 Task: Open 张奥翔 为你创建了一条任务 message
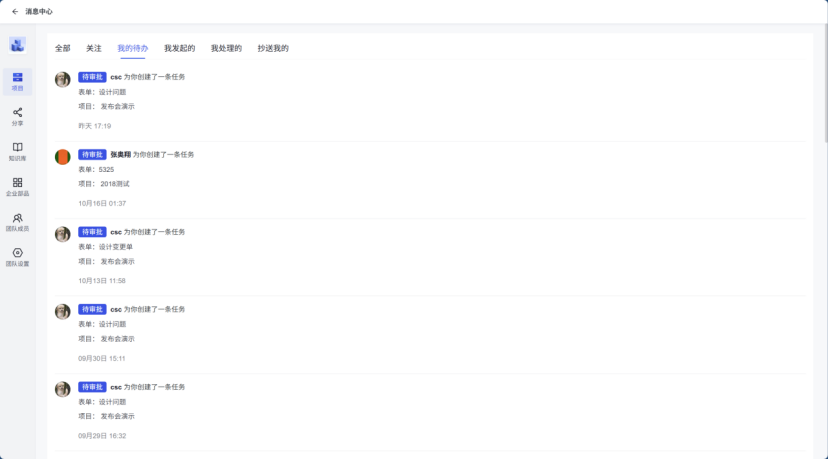(x=152, y=154)
